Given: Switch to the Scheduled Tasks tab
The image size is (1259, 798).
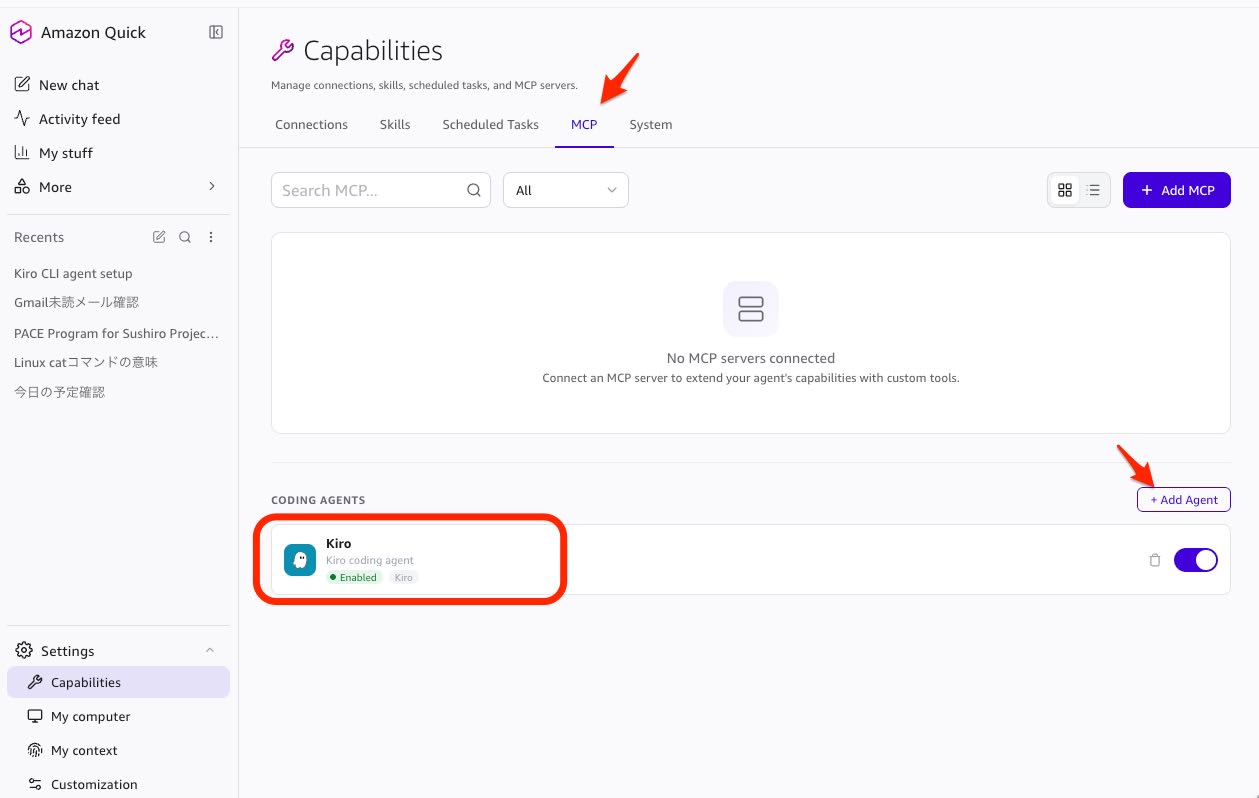Looking at the screenshot, I should click(490, 125).
